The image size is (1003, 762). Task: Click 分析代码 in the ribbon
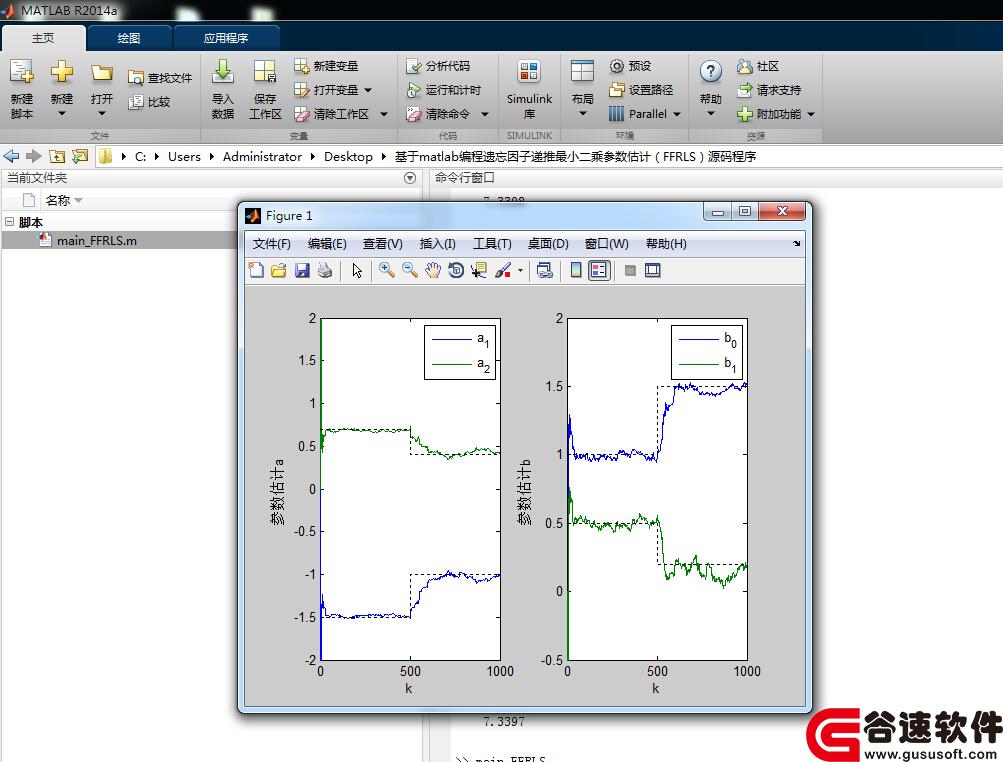click(438, 66)
